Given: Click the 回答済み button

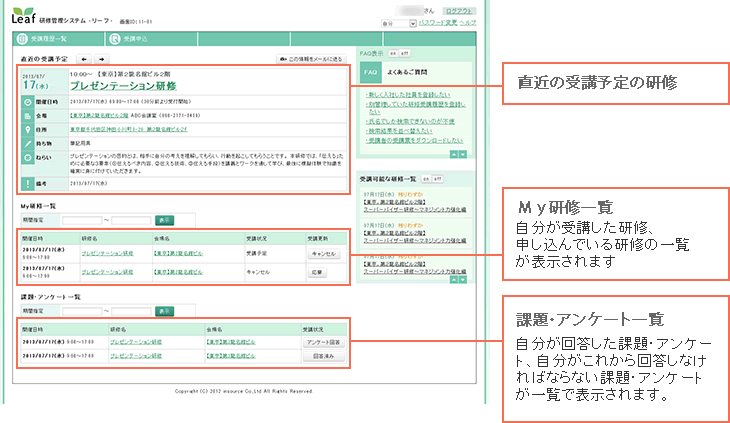Looking at the screenshot, I should point(324,356).
